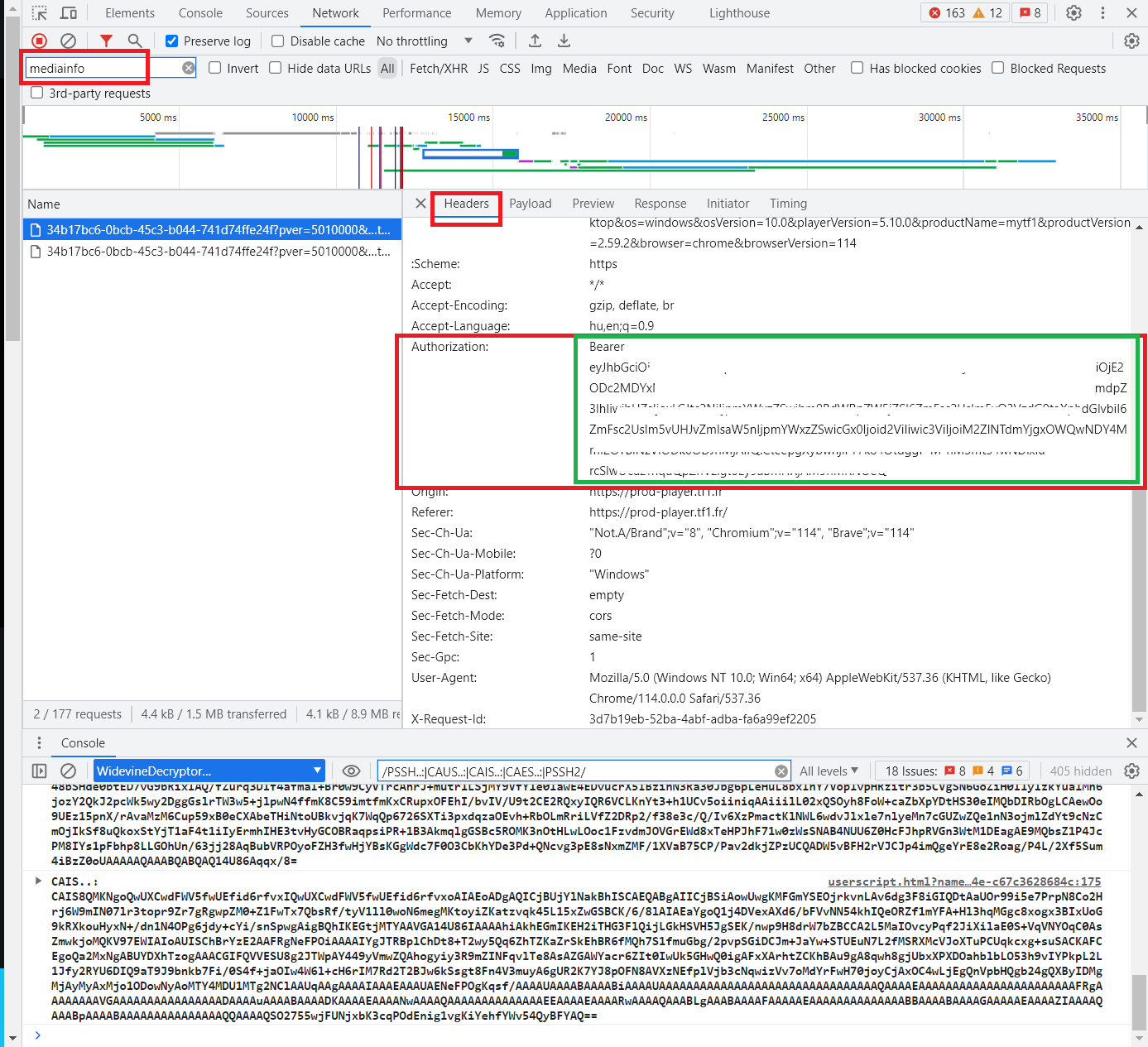Open the All levels dropdown

[x=829, y=771]
